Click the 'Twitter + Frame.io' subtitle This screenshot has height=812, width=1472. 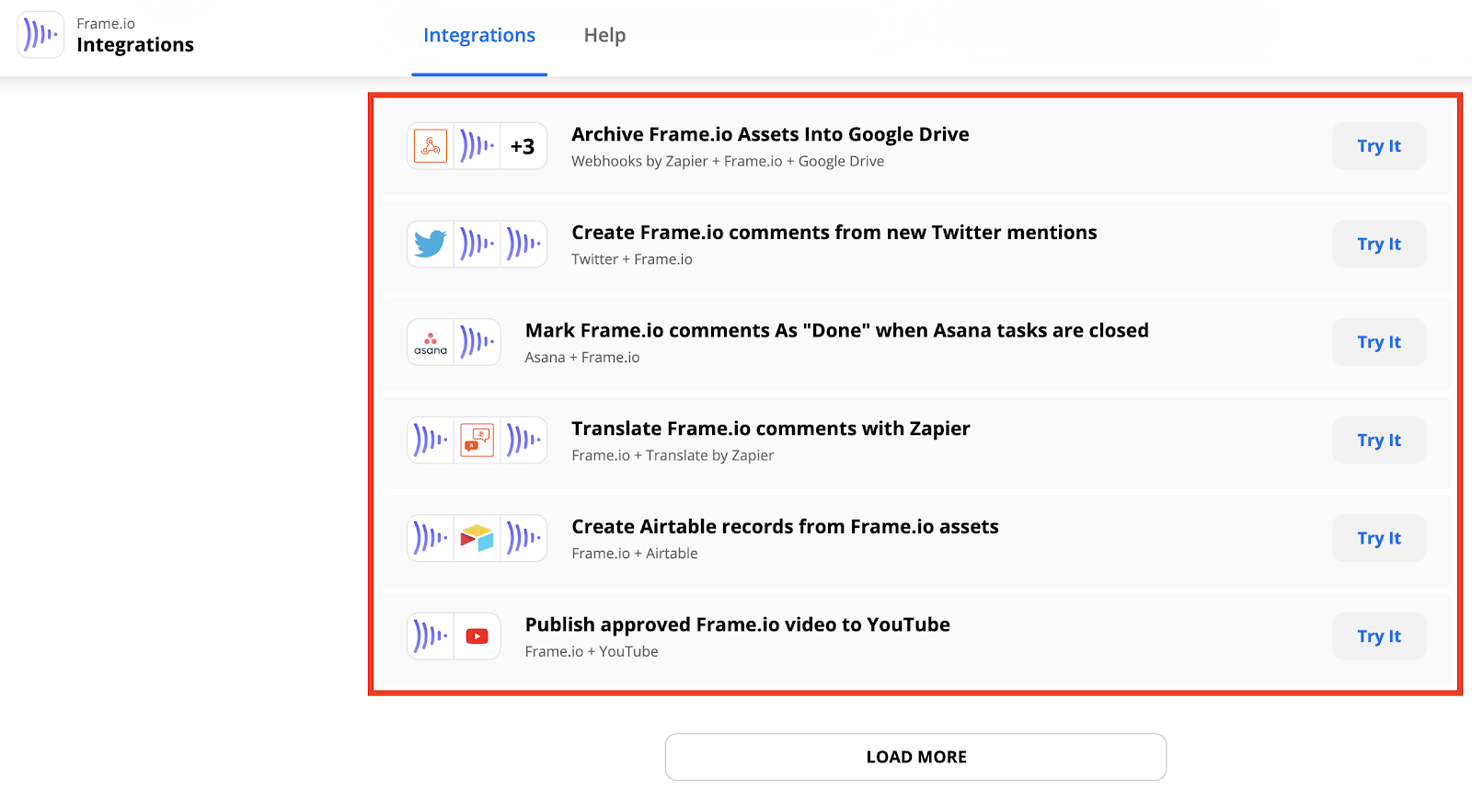point(632,259)
